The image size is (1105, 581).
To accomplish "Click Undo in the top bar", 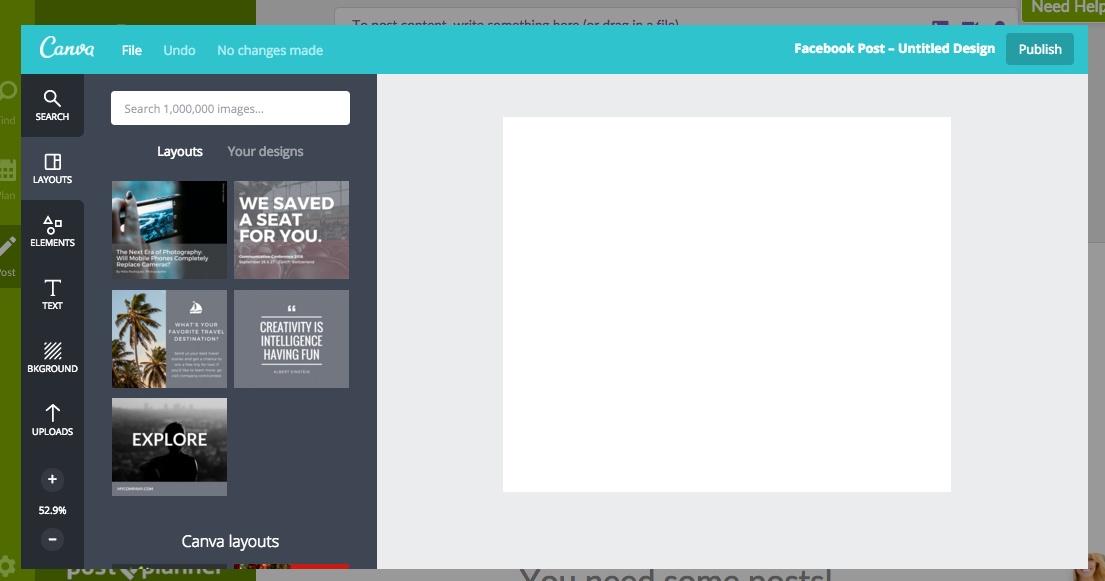I will click(179, 49).
